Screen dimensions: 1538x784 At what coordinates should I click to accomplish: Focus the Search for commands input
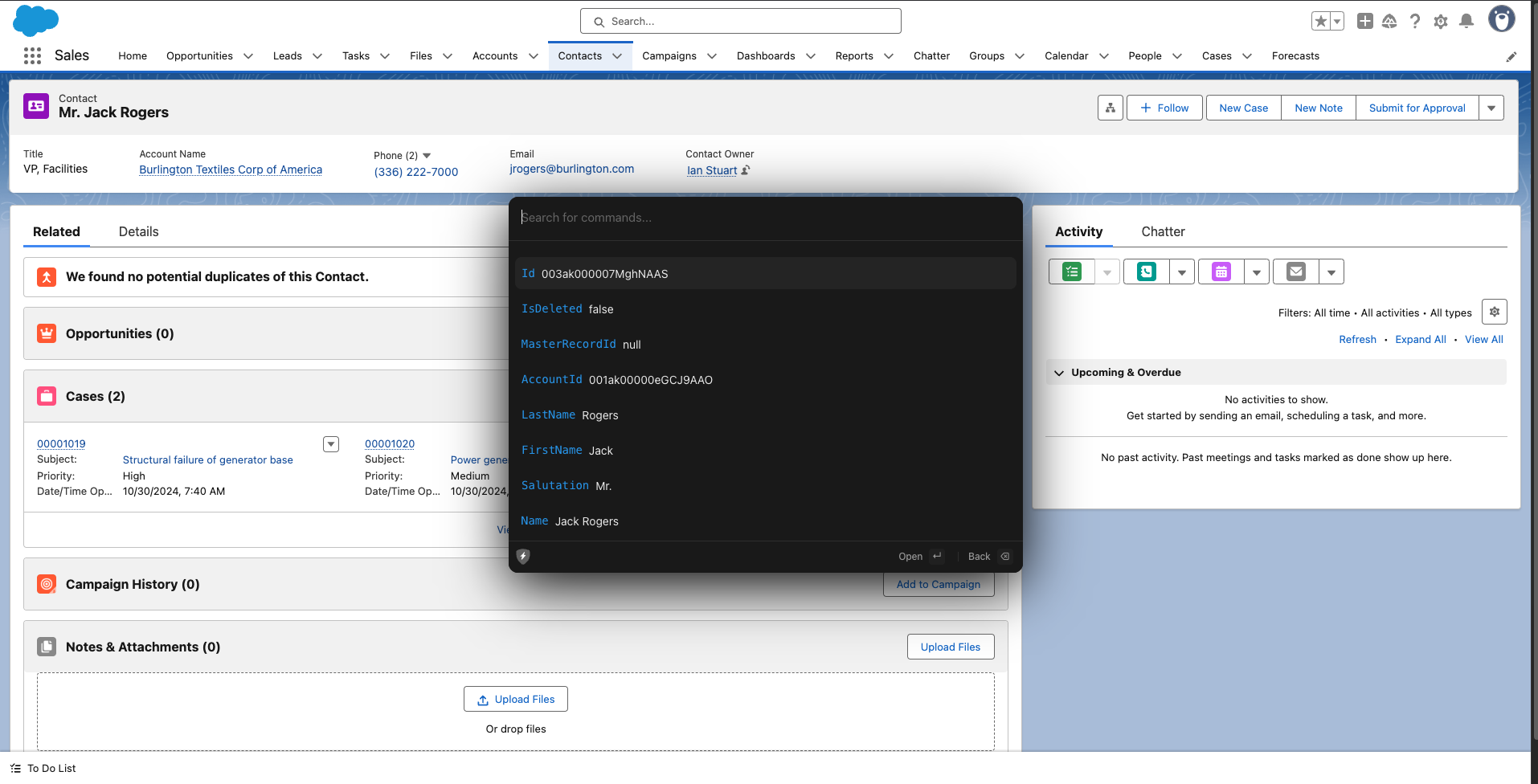765,218
